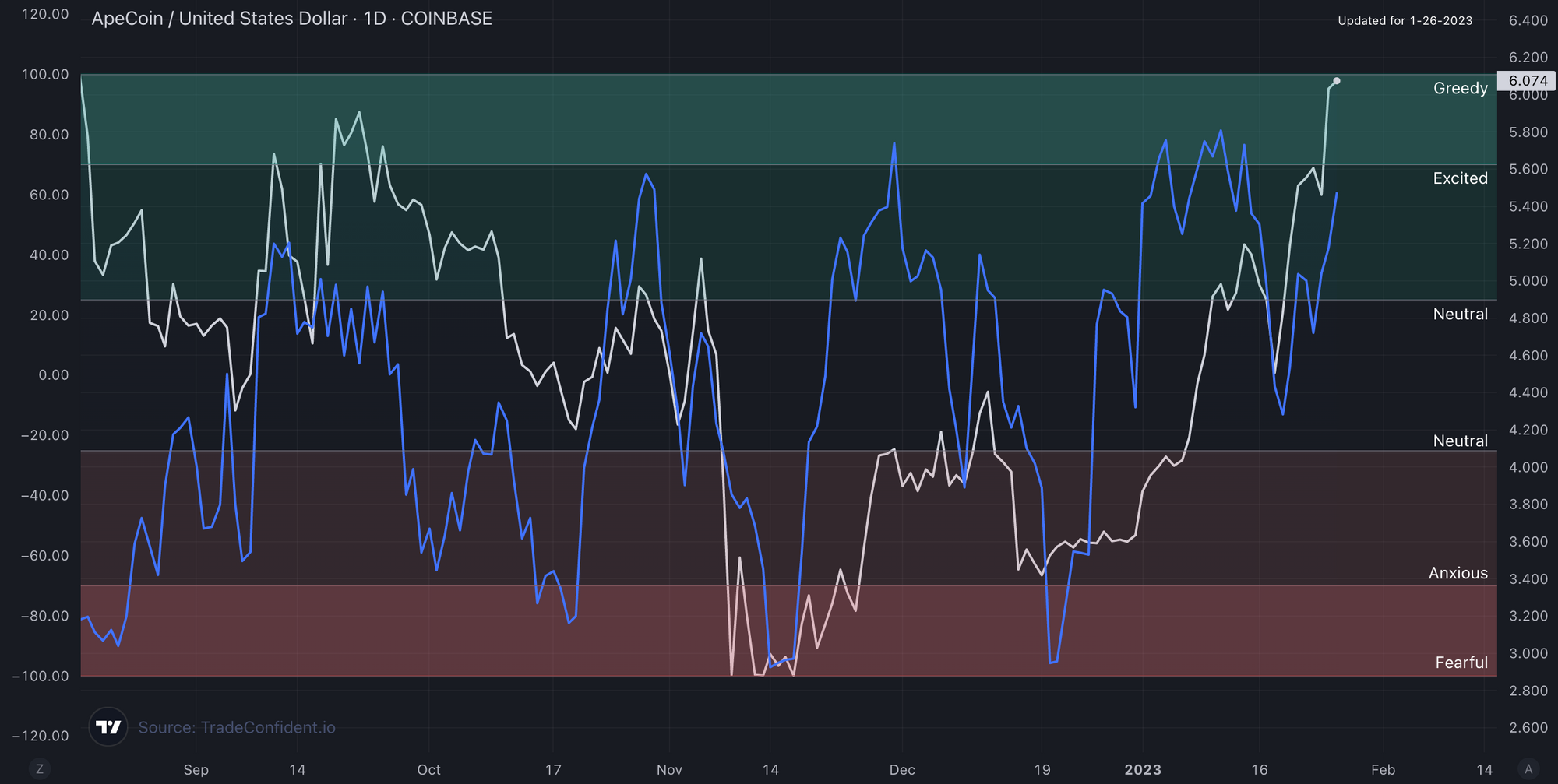Click the 0.00 value on left scale
This screenshot has width=1558, height=784.
click(x=55, y=375)
